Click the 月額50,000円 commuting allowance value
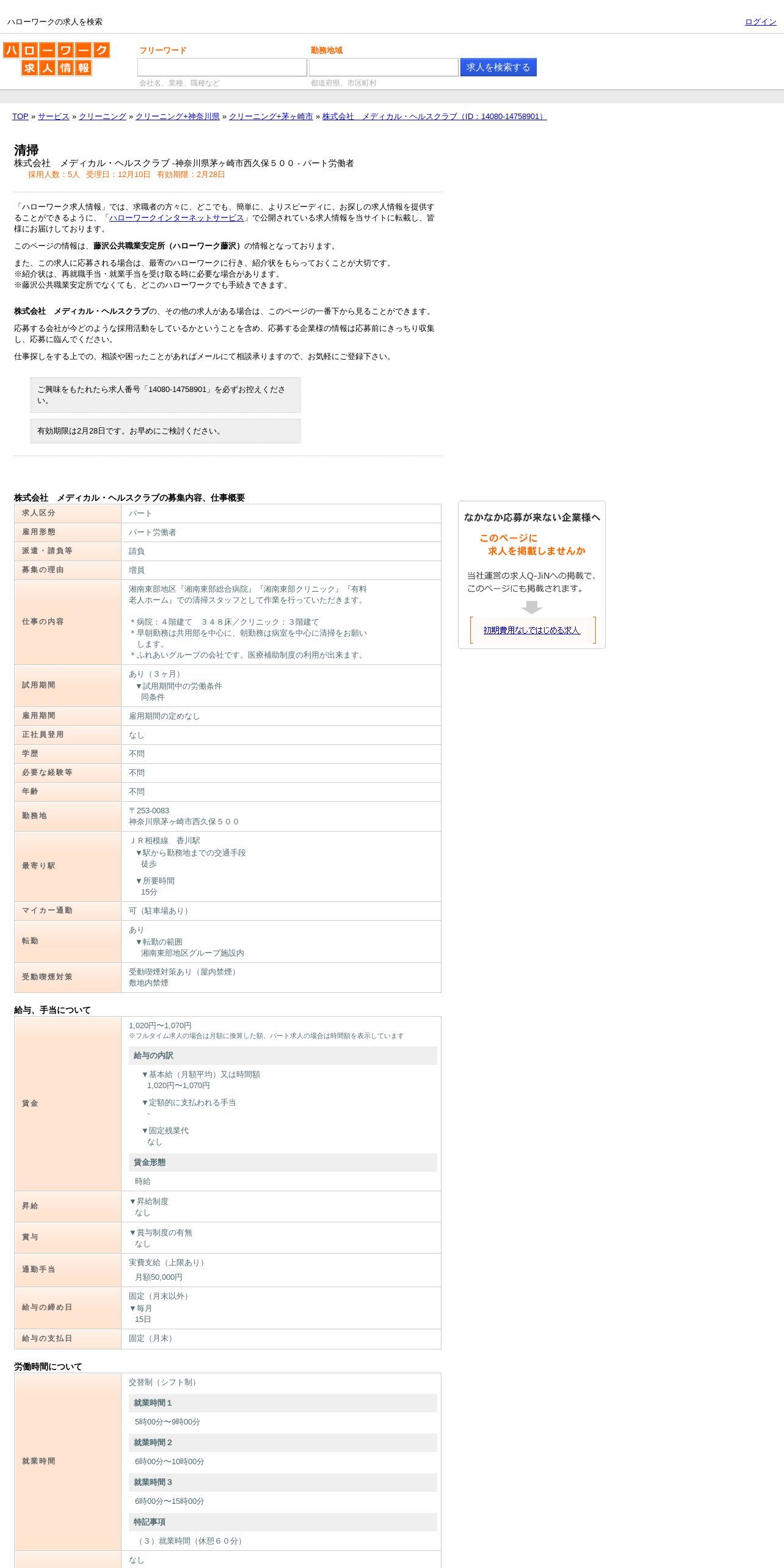 point(158,1277)
